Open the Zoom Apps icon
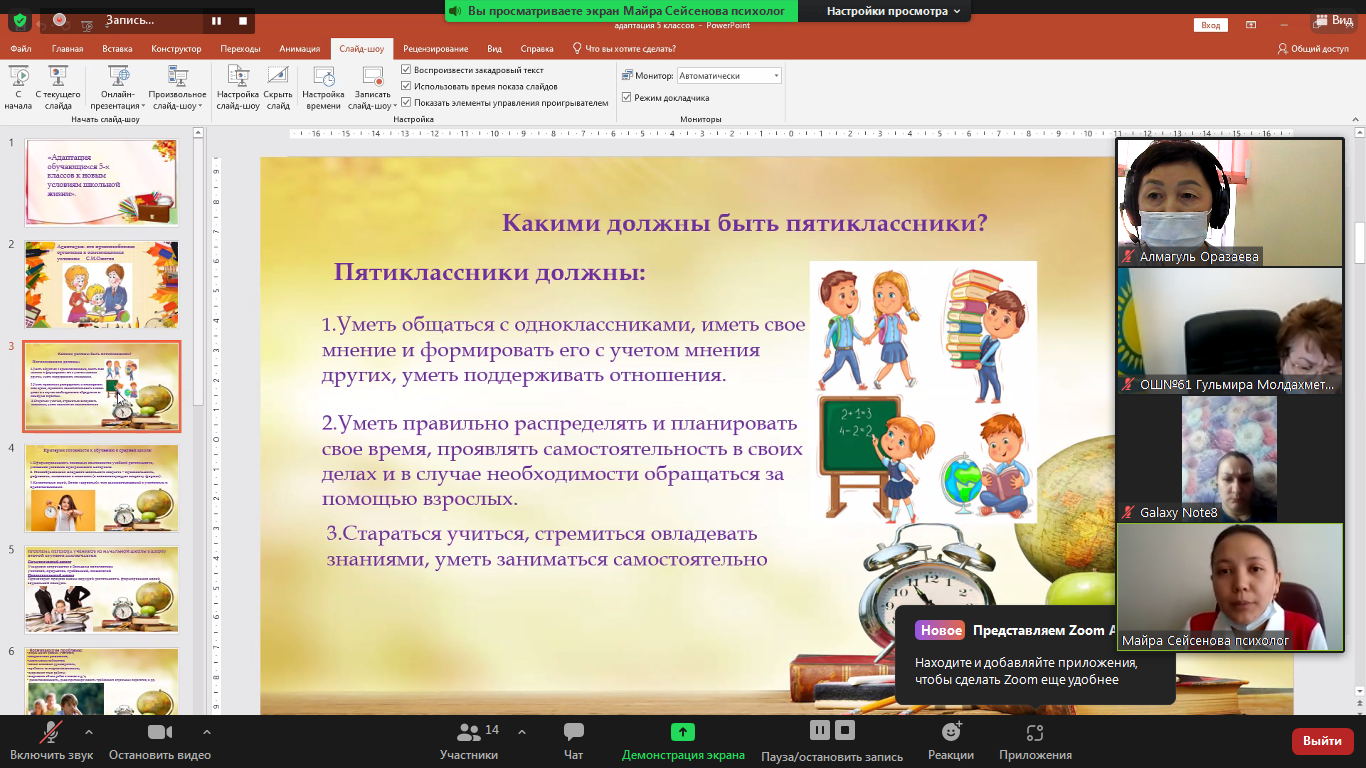The height and width of the screenshot is (768, 1366). 1035,732
